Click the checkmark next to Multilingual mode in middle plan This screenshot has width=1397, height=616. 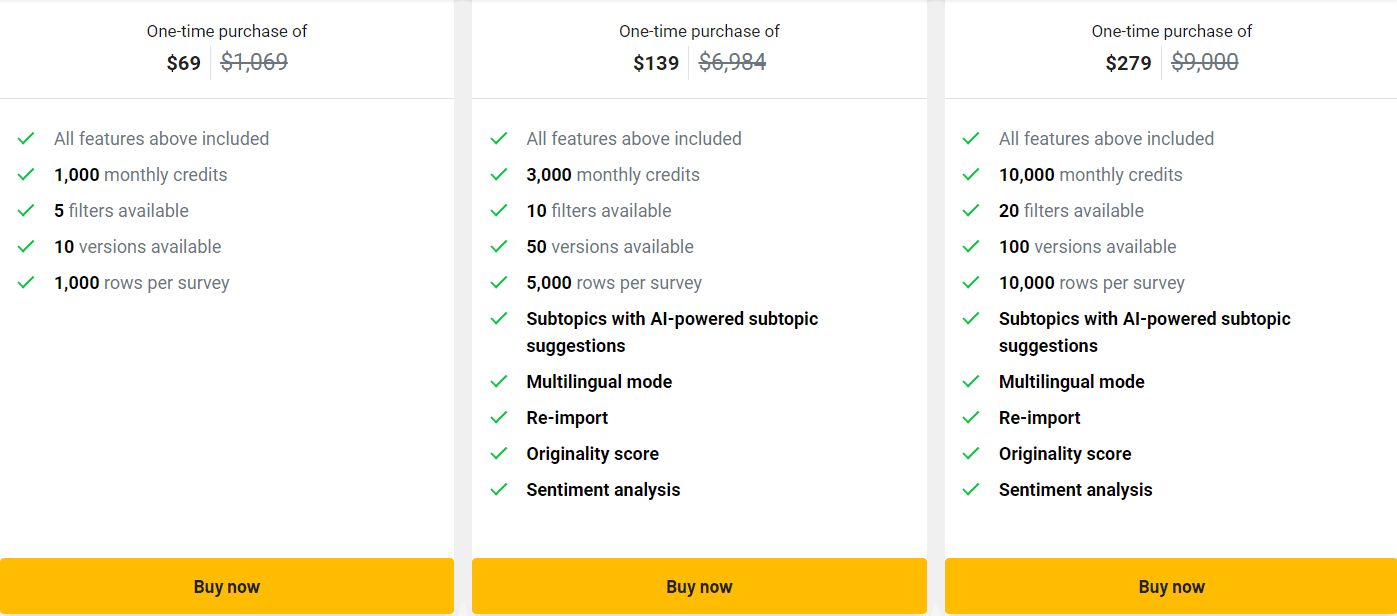click(499, 381)
